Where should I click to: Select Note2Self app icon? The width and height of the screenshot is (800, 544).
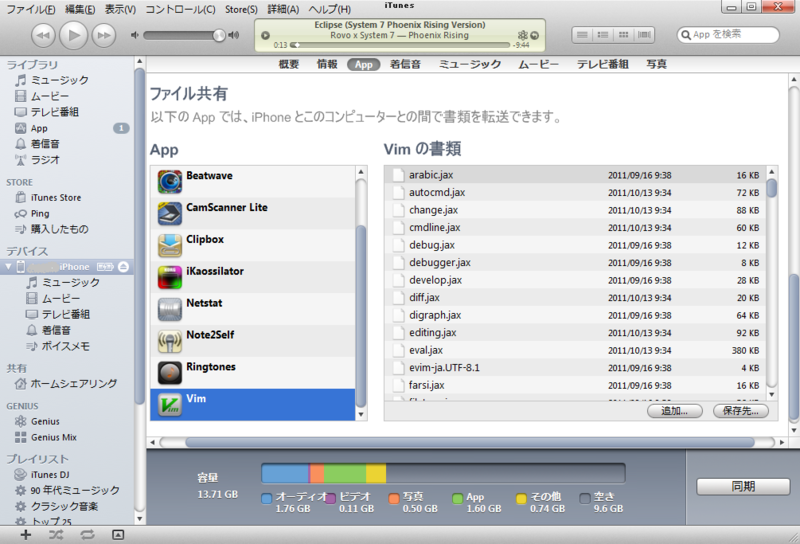tap(170, 341)
